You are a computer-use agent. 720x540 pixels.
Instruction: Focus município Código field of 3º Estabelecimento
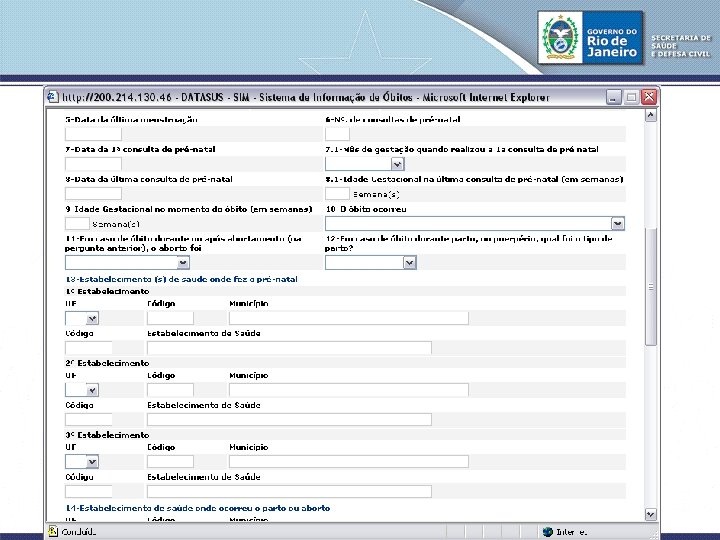tap(170, 462)
